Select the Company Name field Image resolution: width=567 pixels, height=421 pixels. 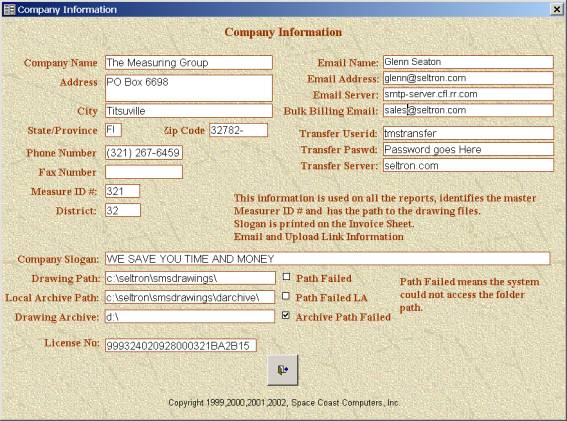[x=189, y=63]
